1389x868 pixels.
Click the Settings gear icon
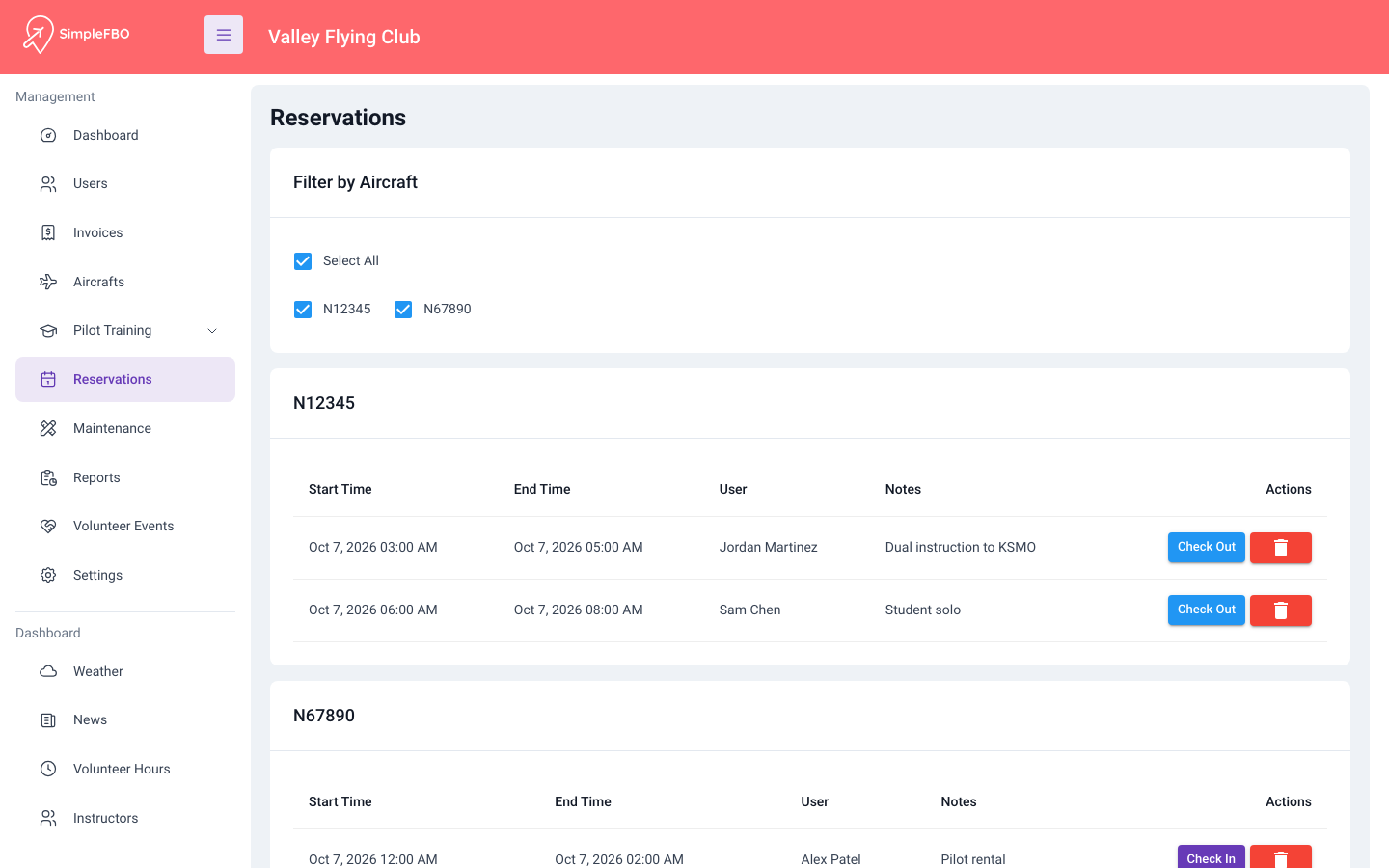tap(48, 575)
